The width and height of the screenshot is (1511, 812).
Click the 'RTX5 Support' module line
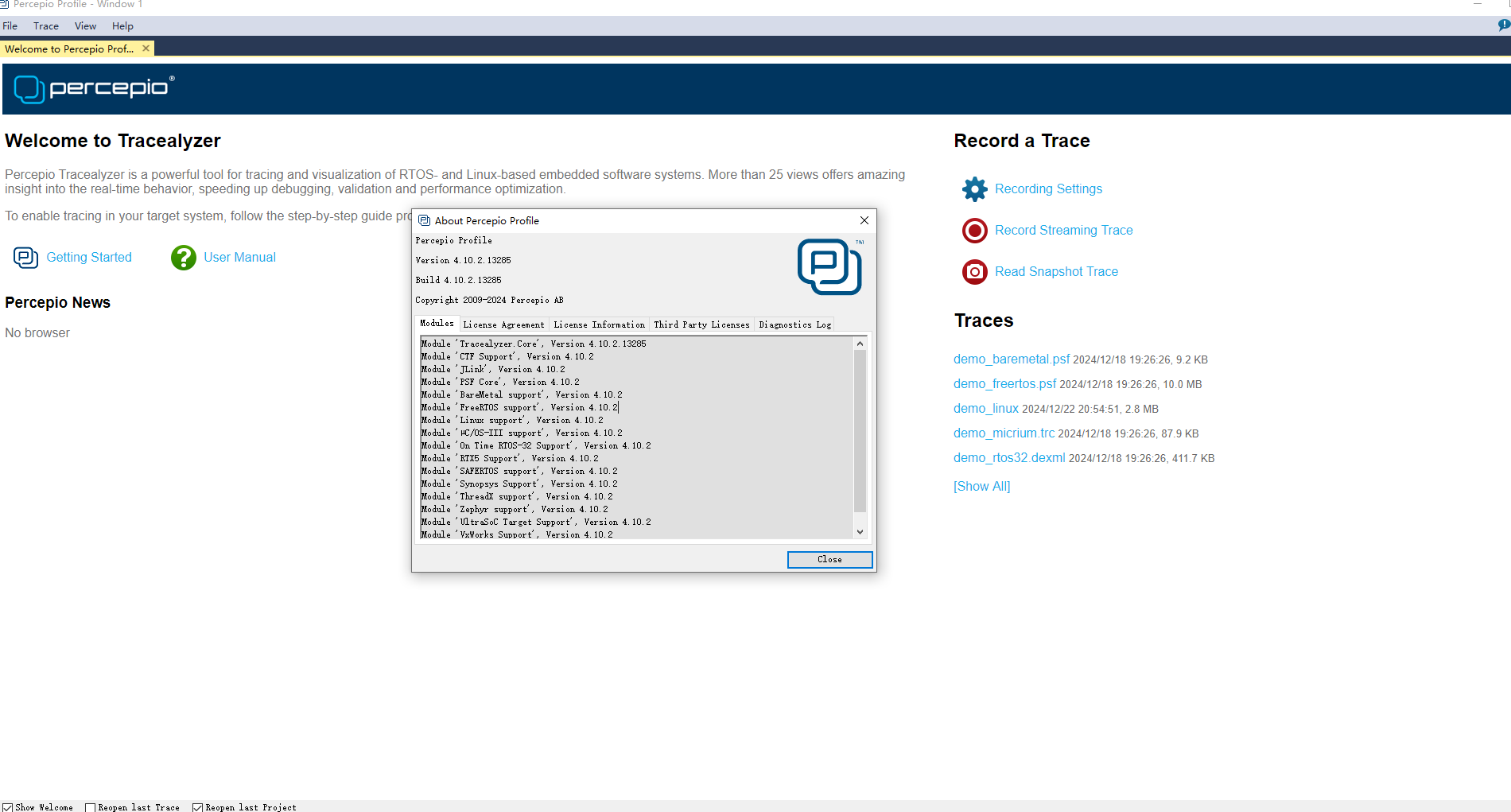coord(510,458)
